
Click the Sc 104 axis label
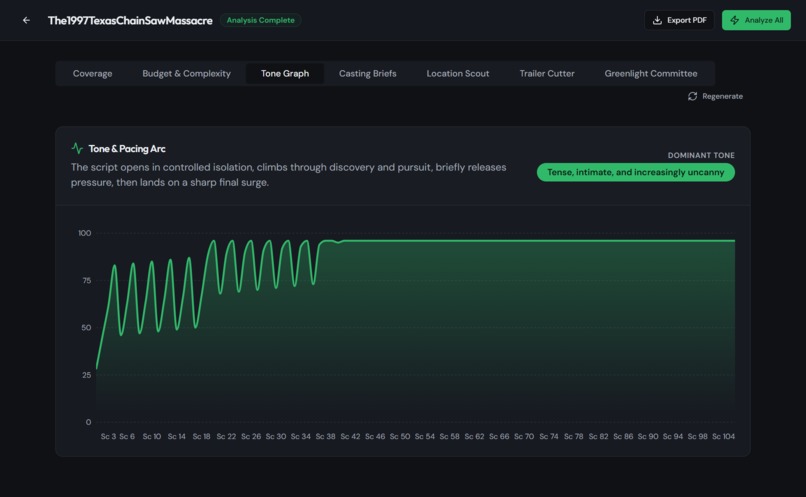coord(723,436)
